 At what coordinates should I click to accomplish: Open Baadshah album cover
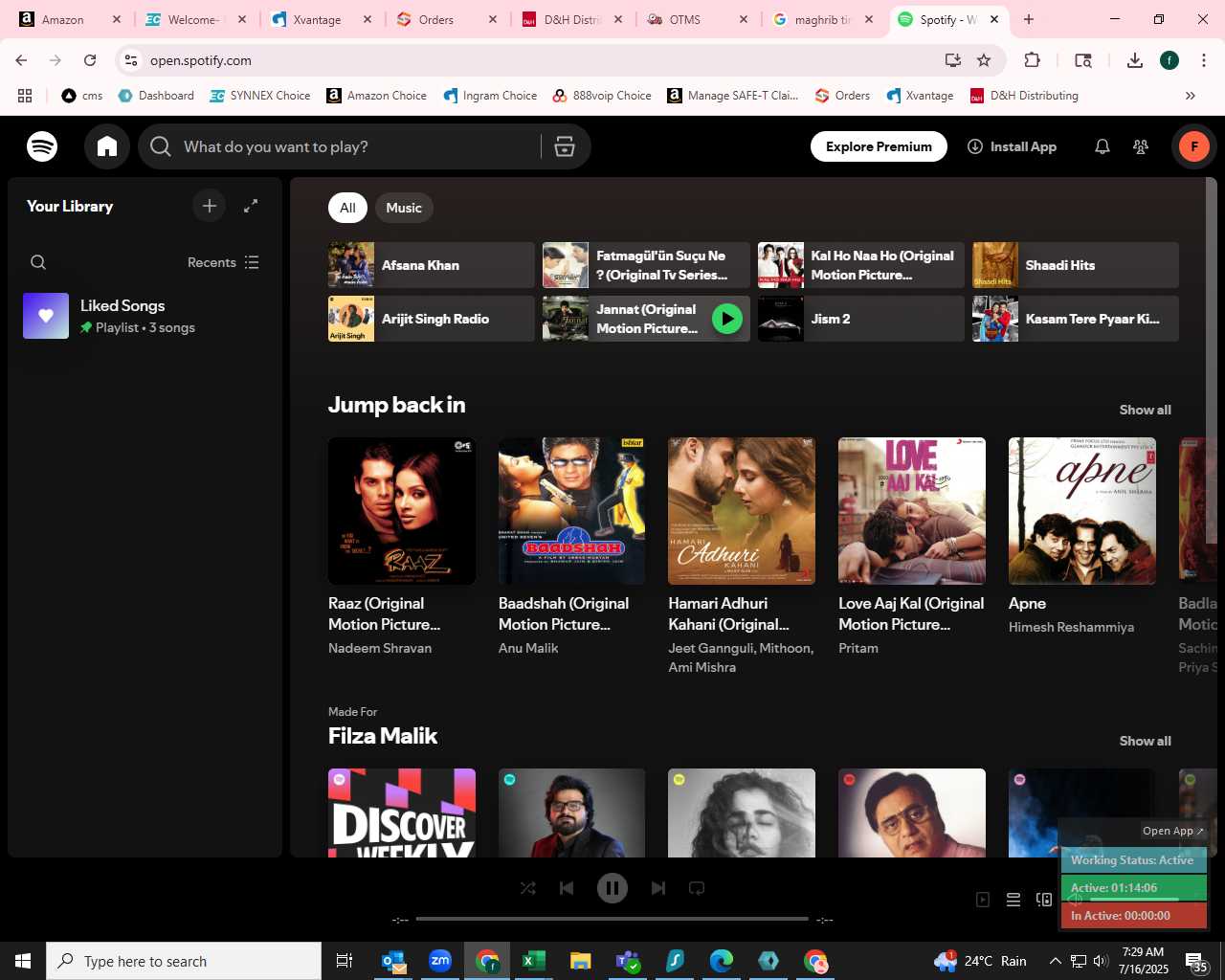(571, 511)
